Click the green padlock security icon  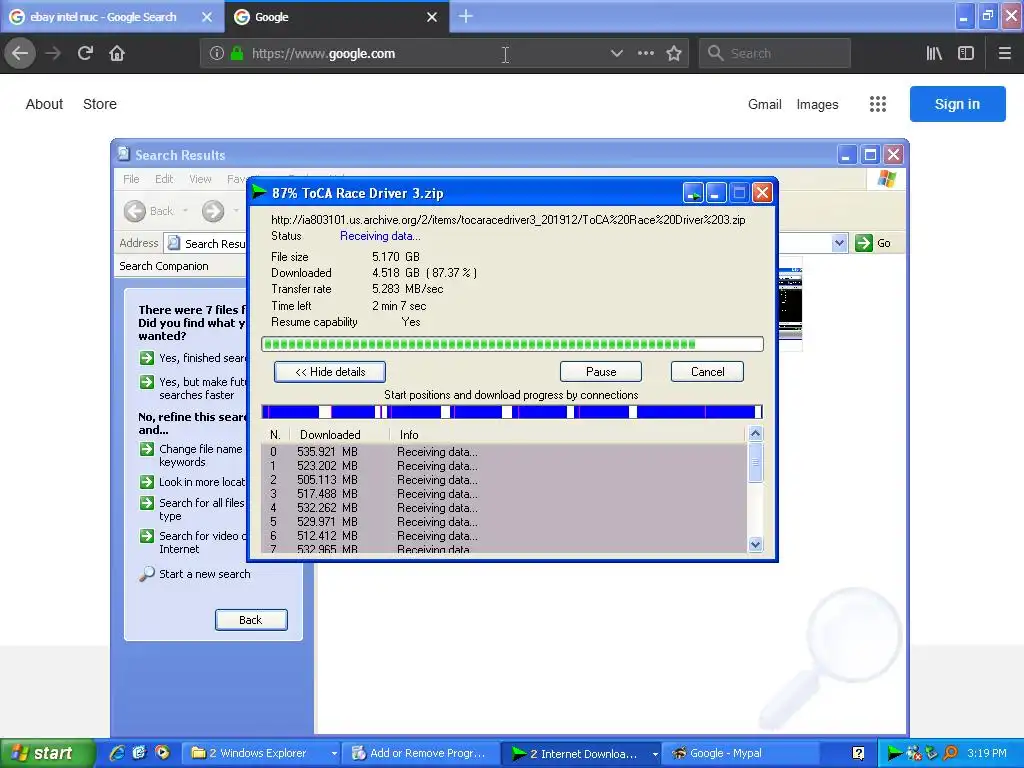[237, 54]
